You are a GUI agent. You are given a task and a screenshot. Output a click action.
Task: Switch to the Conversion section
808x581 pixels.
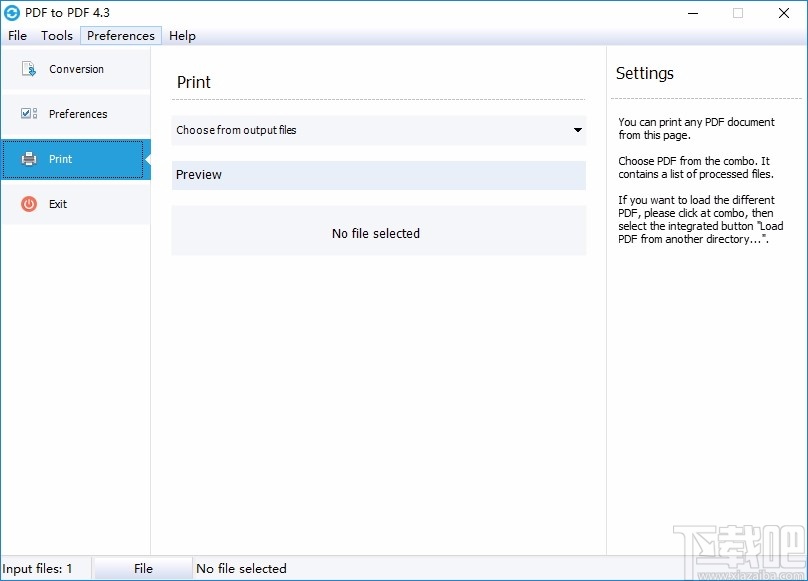[x=76, y=69]
